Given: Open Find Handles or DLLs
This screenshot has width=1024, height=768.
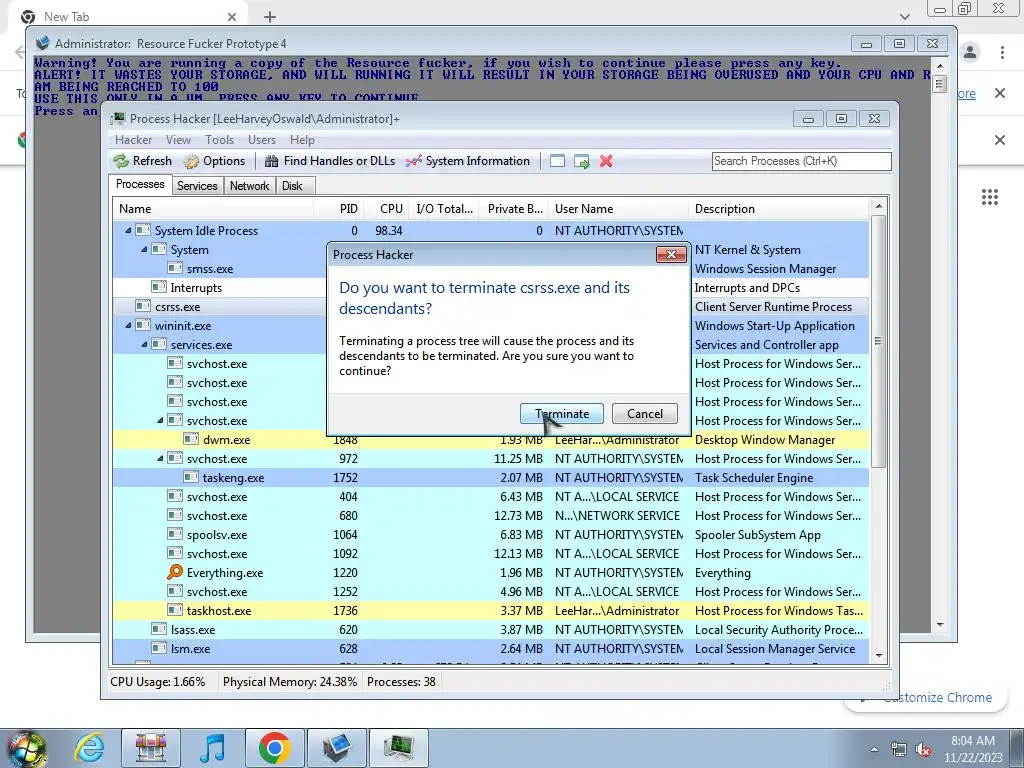Looking at the screenshot, I should point(330,161).
